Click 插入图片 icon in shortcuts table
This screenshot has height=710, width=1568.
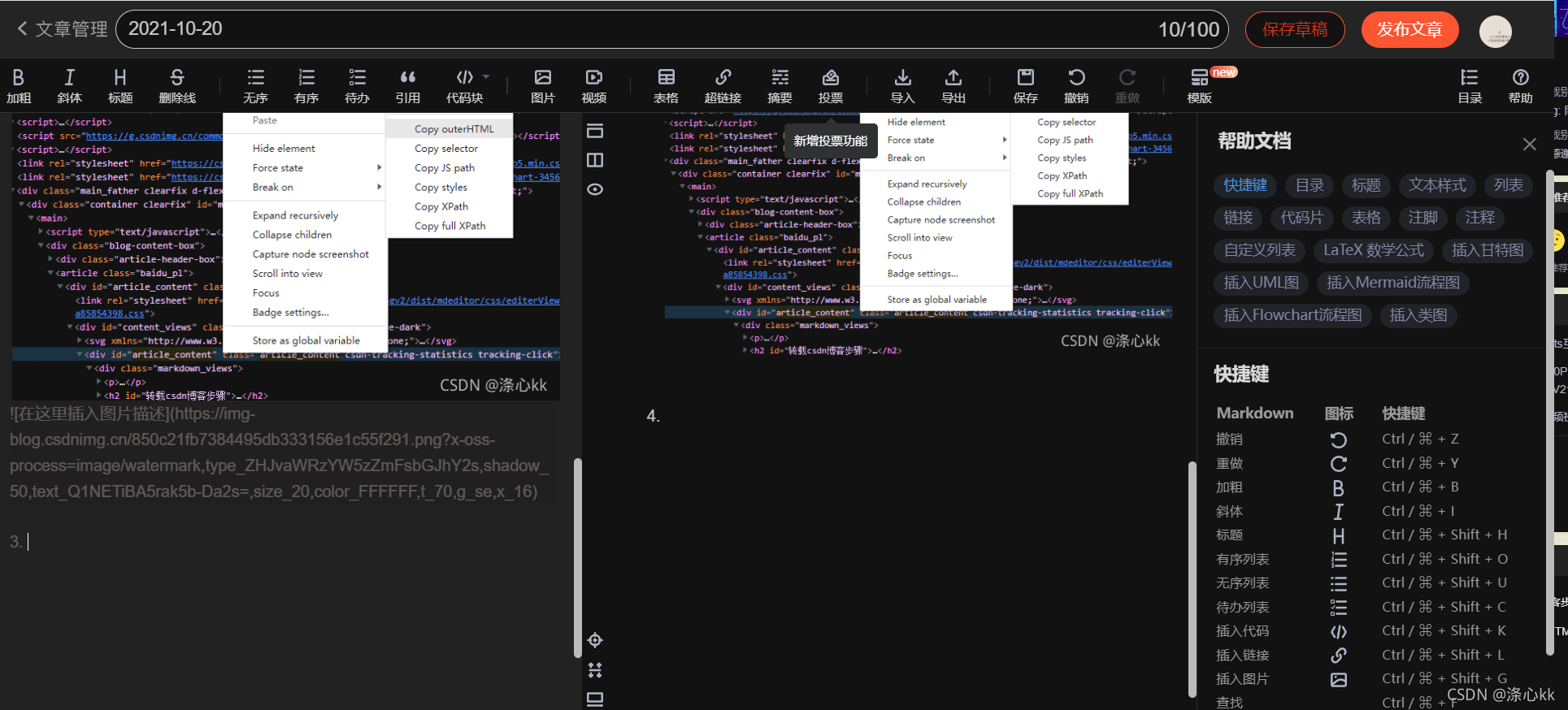point(1338,679)
